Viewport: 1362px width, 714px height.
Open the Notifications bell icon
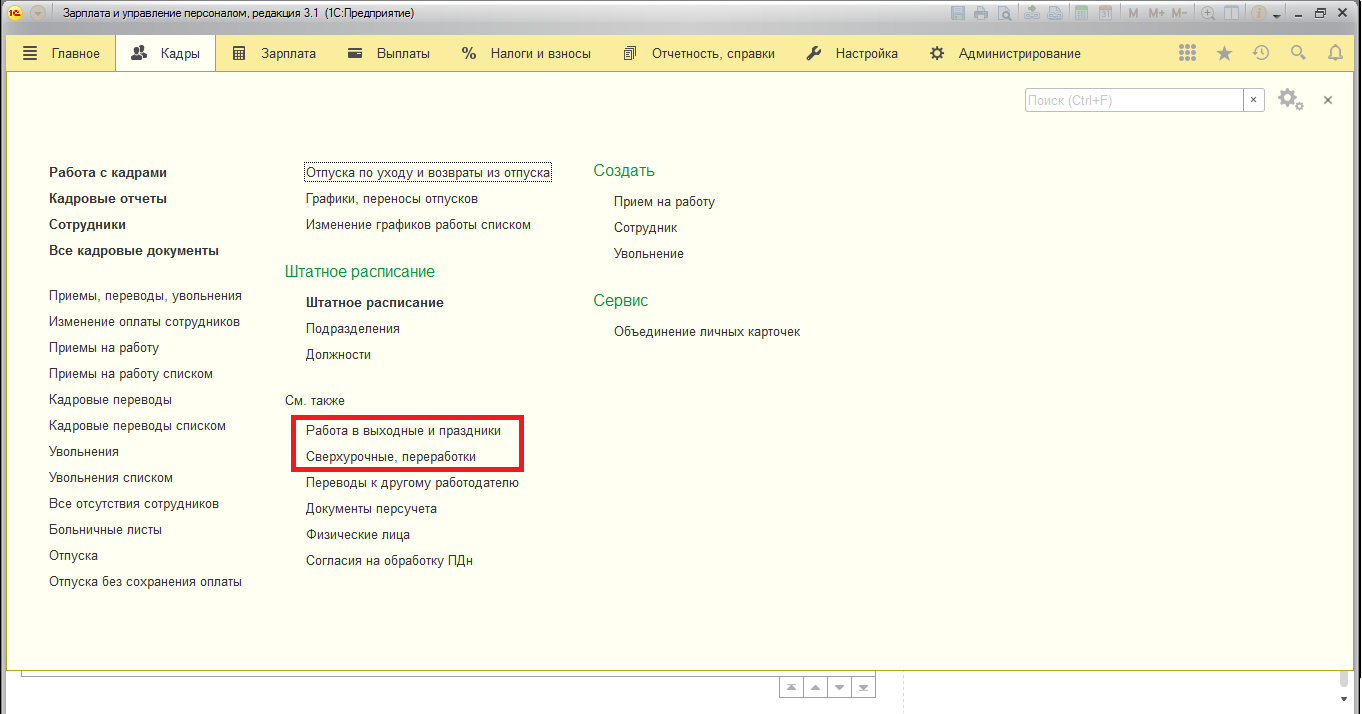coord(1335,53)
